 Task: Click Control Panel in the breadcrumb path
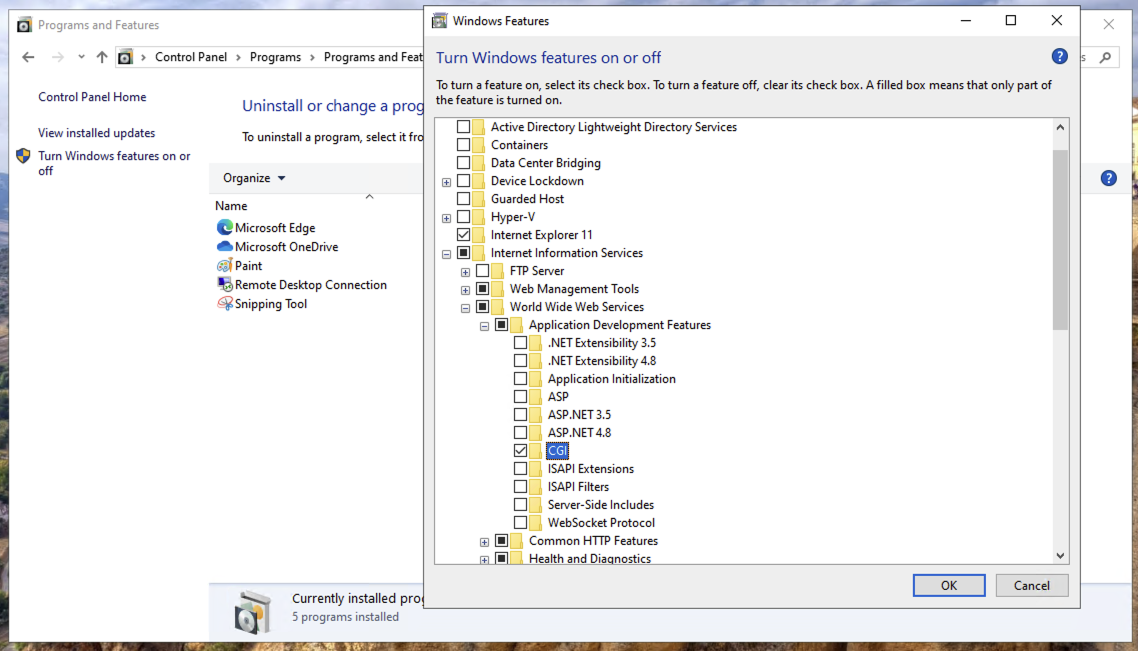point(191,57)
